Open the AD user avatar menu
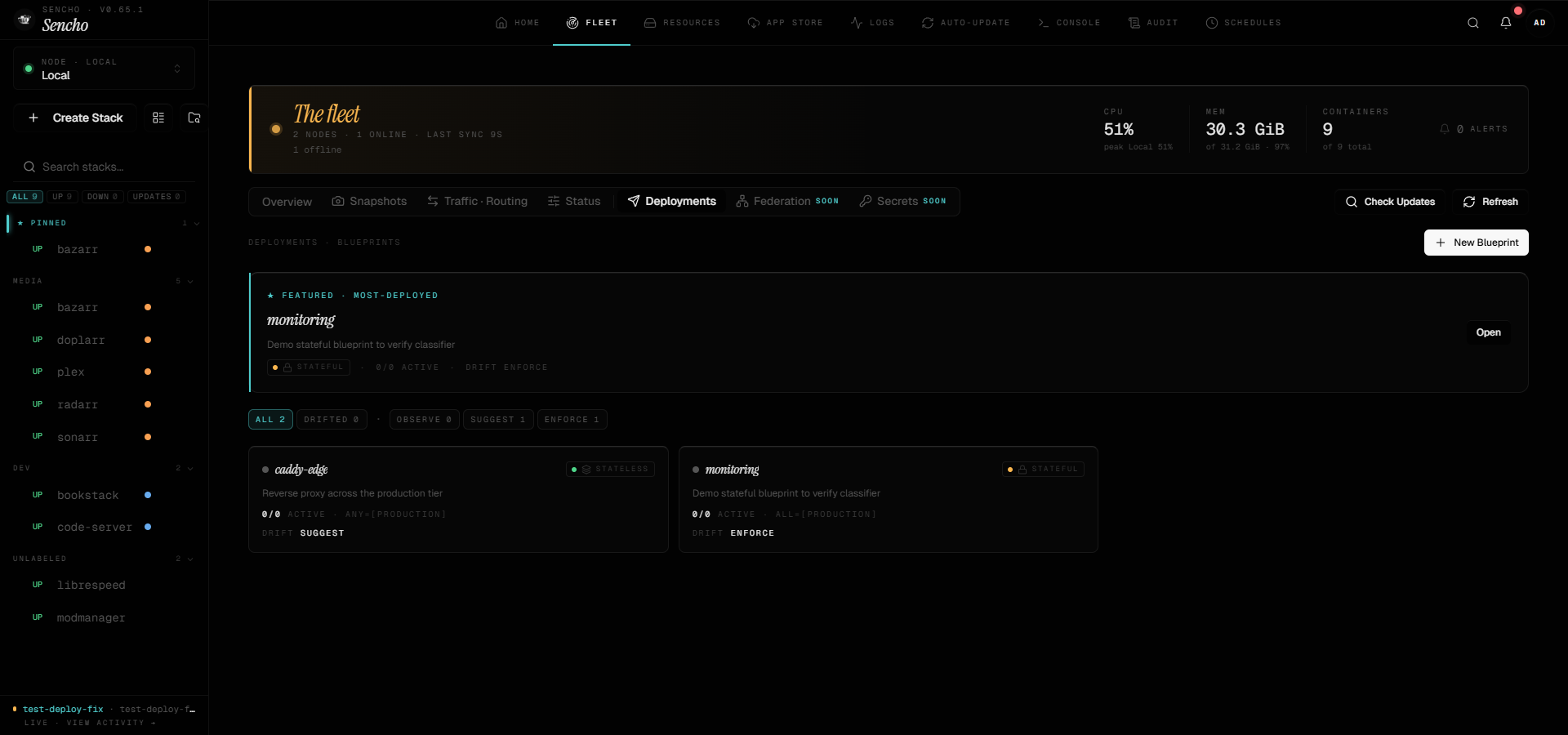The image size is (1568, 735). pyautogui.click(x=1539, y=23)
